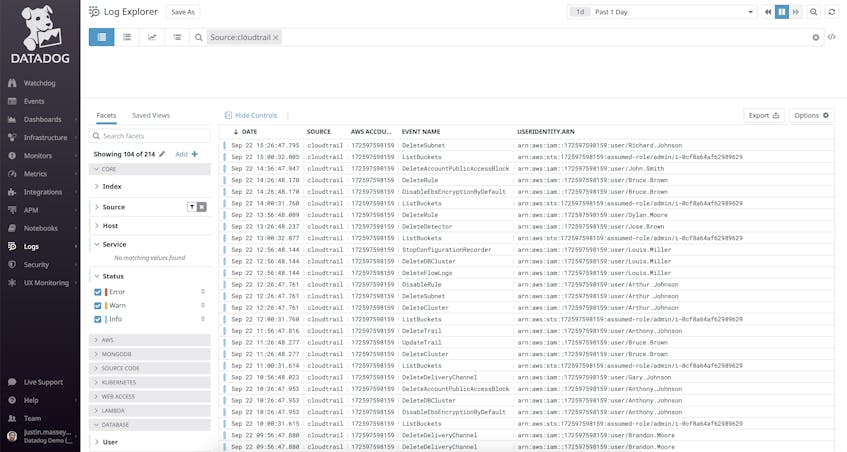Switch to the Saved Views tab
Image resolution: width=847 pixels, height=452 pixels.
[151, 116]
